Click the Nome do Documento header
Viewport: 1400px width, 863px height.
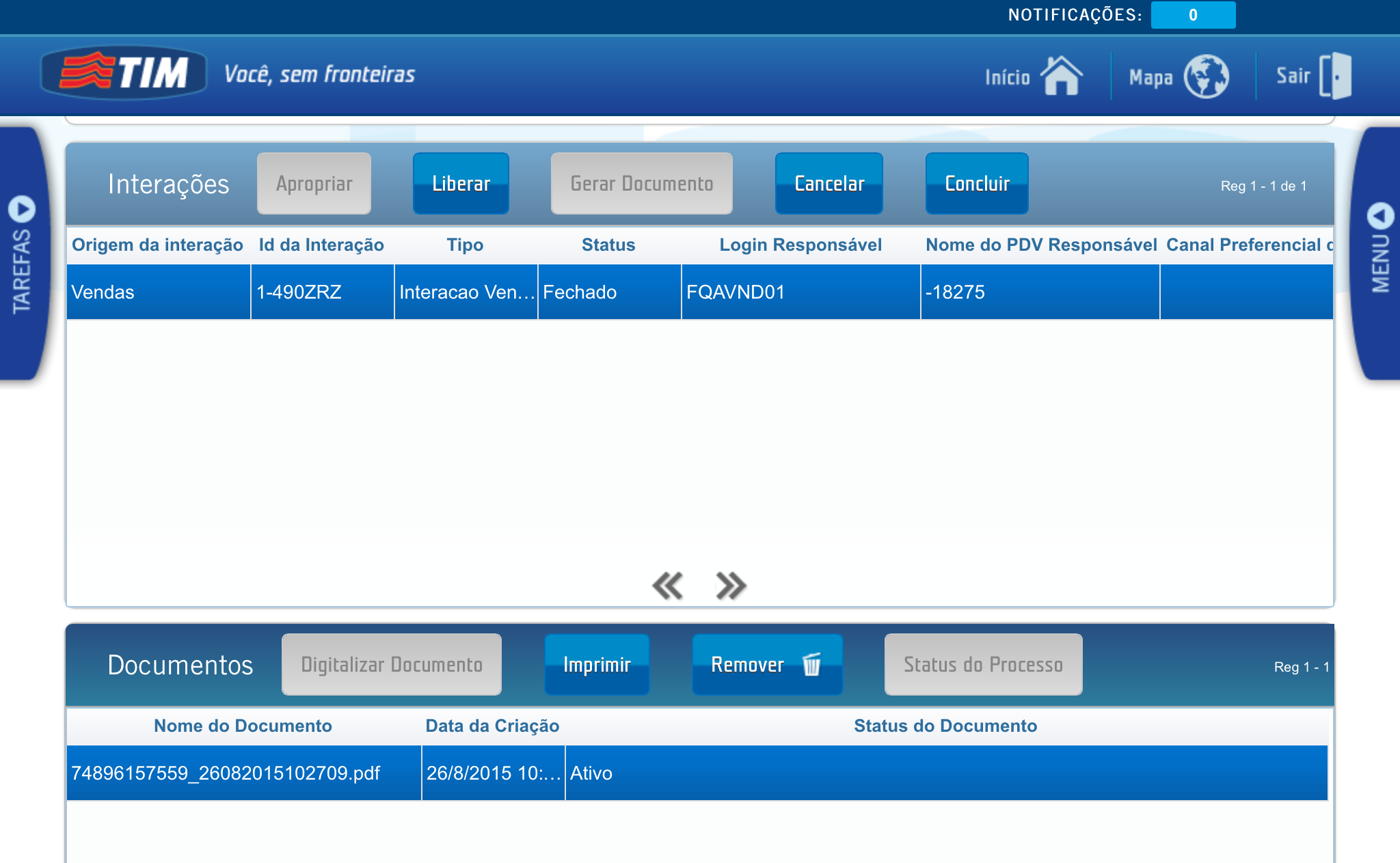[243, 726]
